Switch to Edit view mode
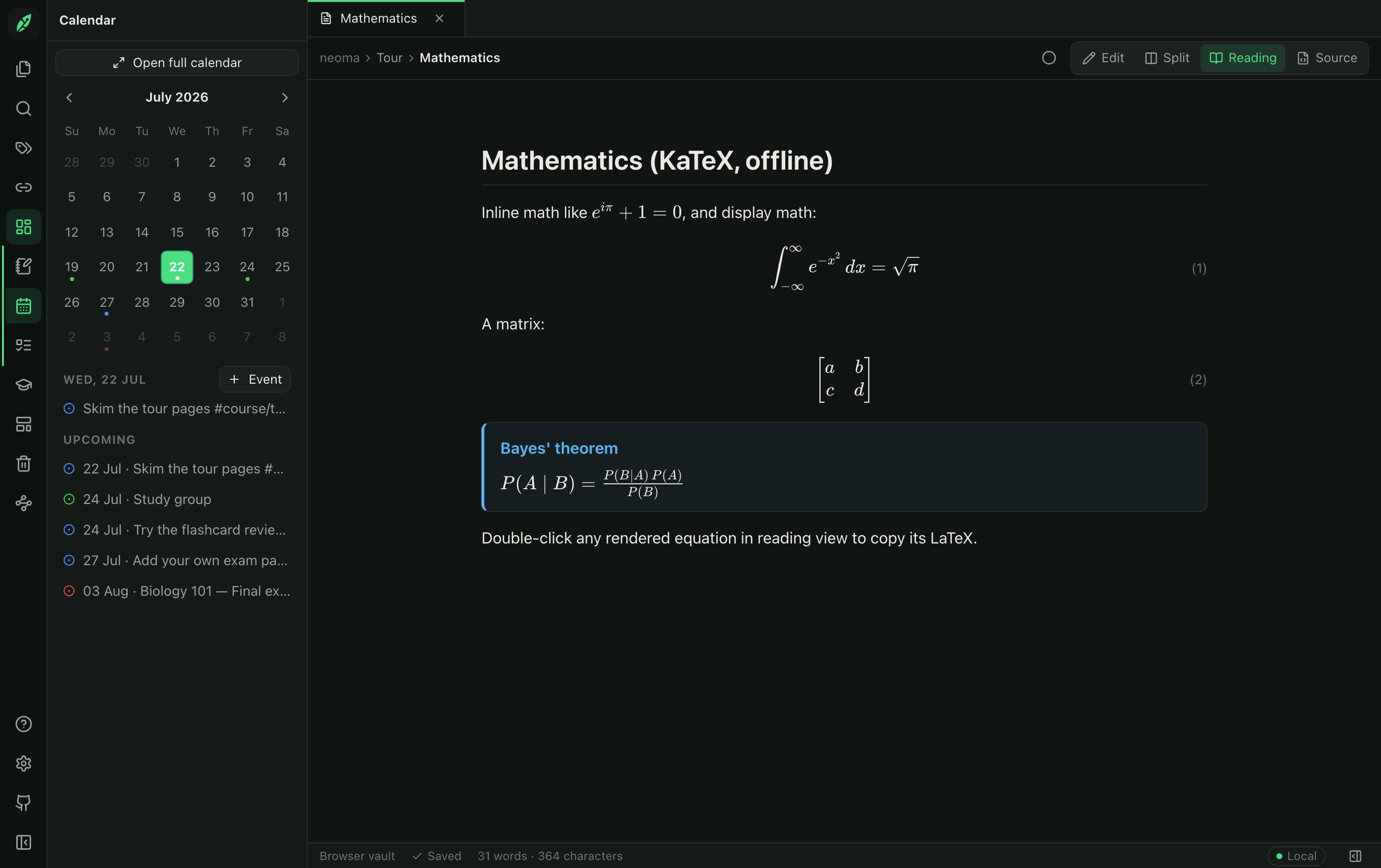 (x=1103, y=58)
